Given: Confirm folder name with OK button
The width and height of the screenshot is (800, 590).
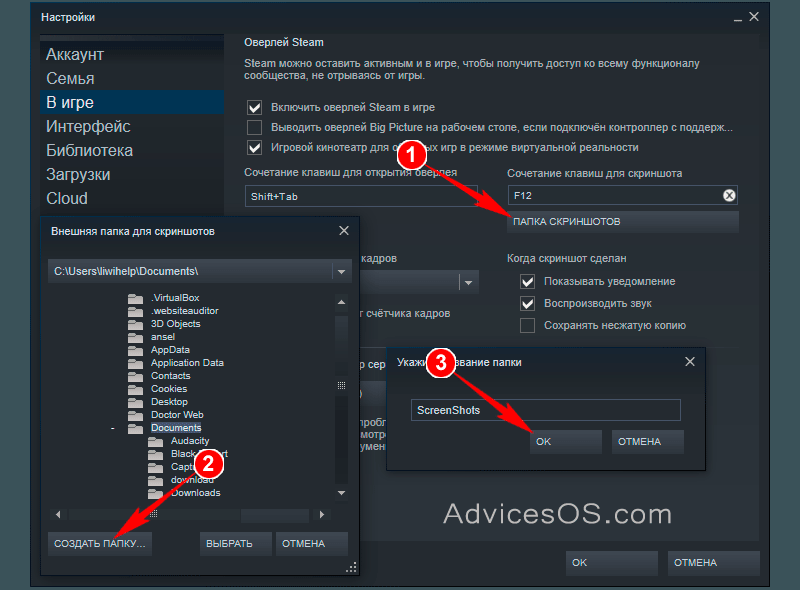Looking at the screenshot, I should 566,441.
